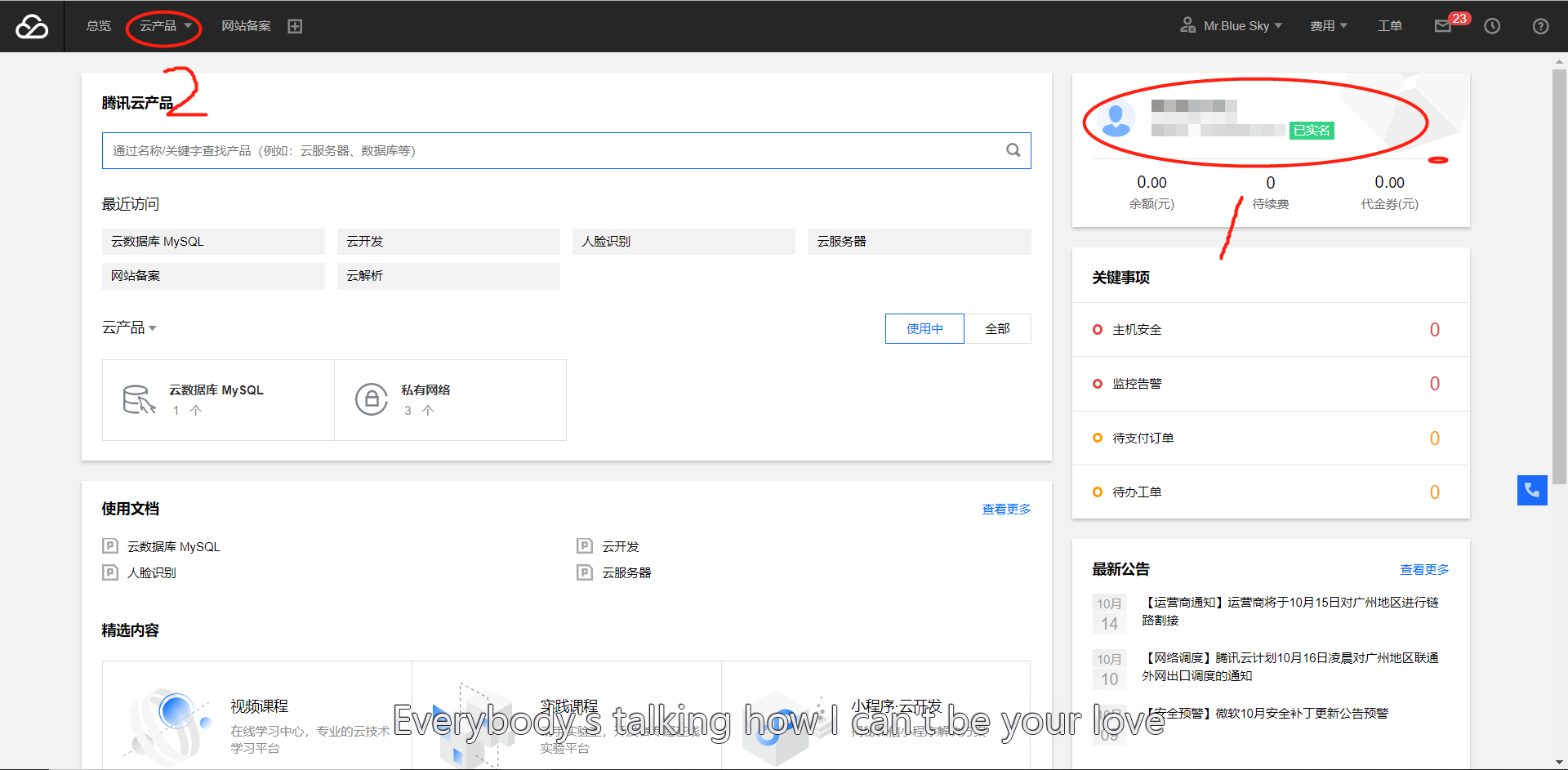Click the 私有网络 shield icon
The width and height of the screenshot is (1568, 770).
pos(372,398)
